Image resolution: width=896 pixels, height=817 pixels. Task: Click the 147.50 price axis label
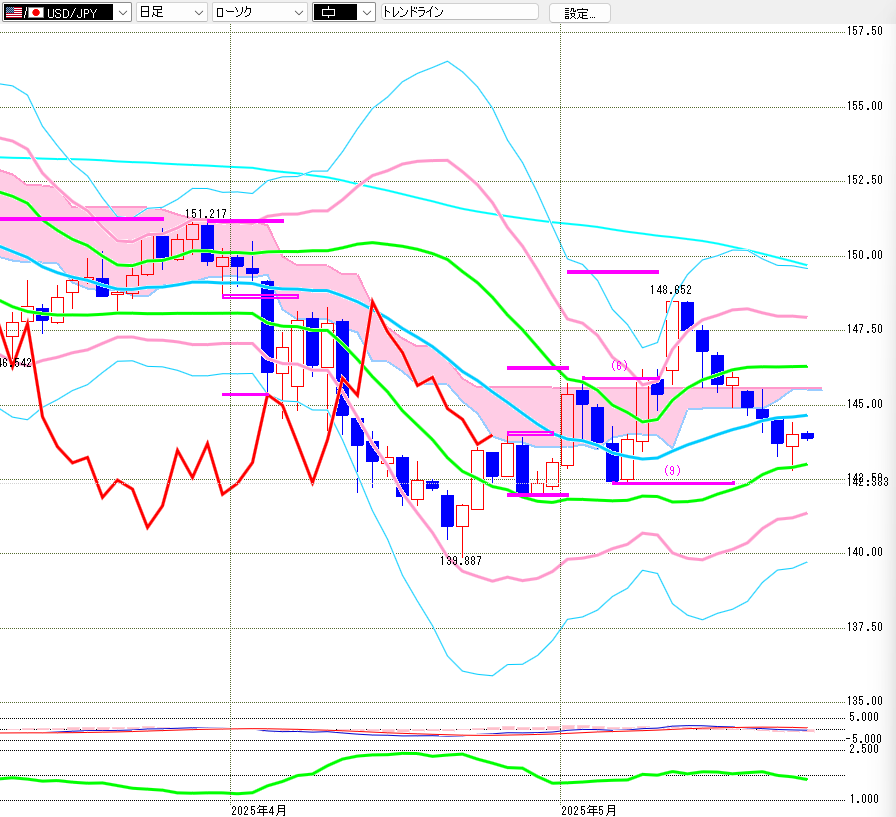point(865,329)
